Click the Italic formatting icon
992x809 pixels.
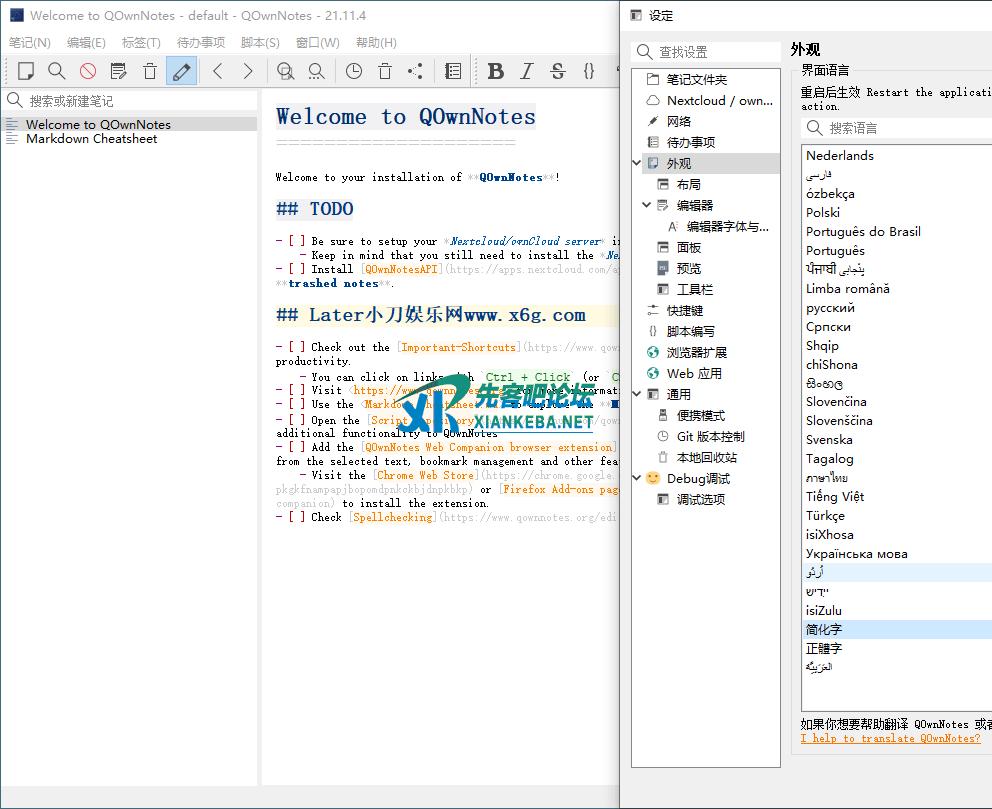[x=527, y=71]
